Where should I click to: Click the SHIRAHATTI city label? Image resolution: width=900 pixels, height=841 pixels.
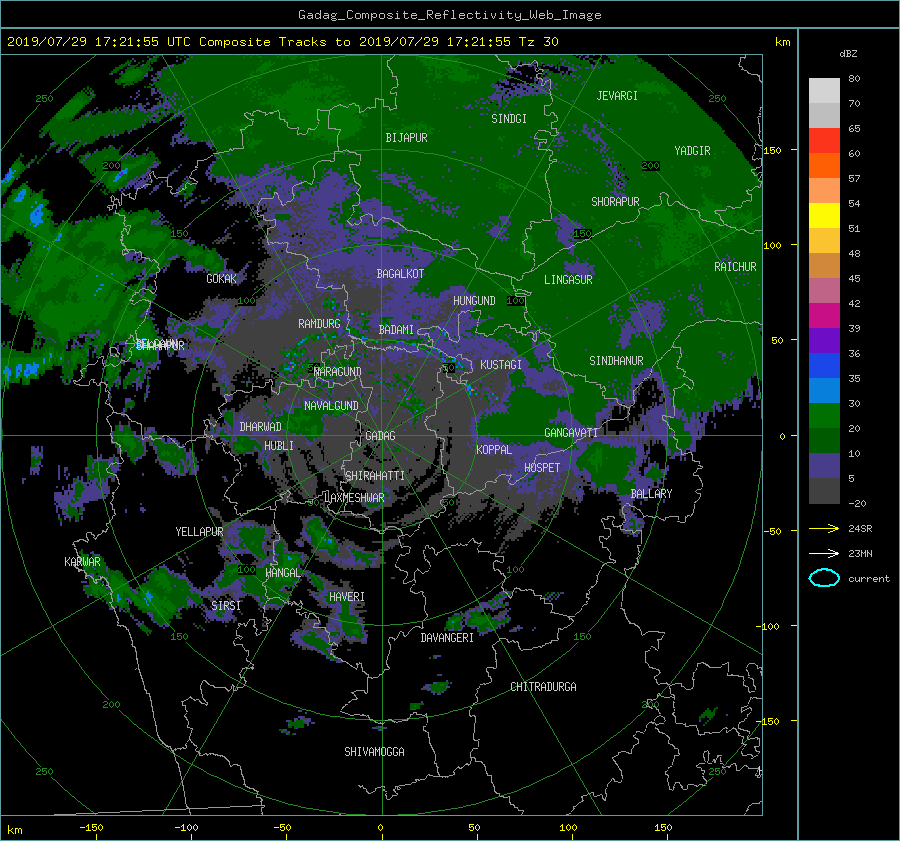375,476
